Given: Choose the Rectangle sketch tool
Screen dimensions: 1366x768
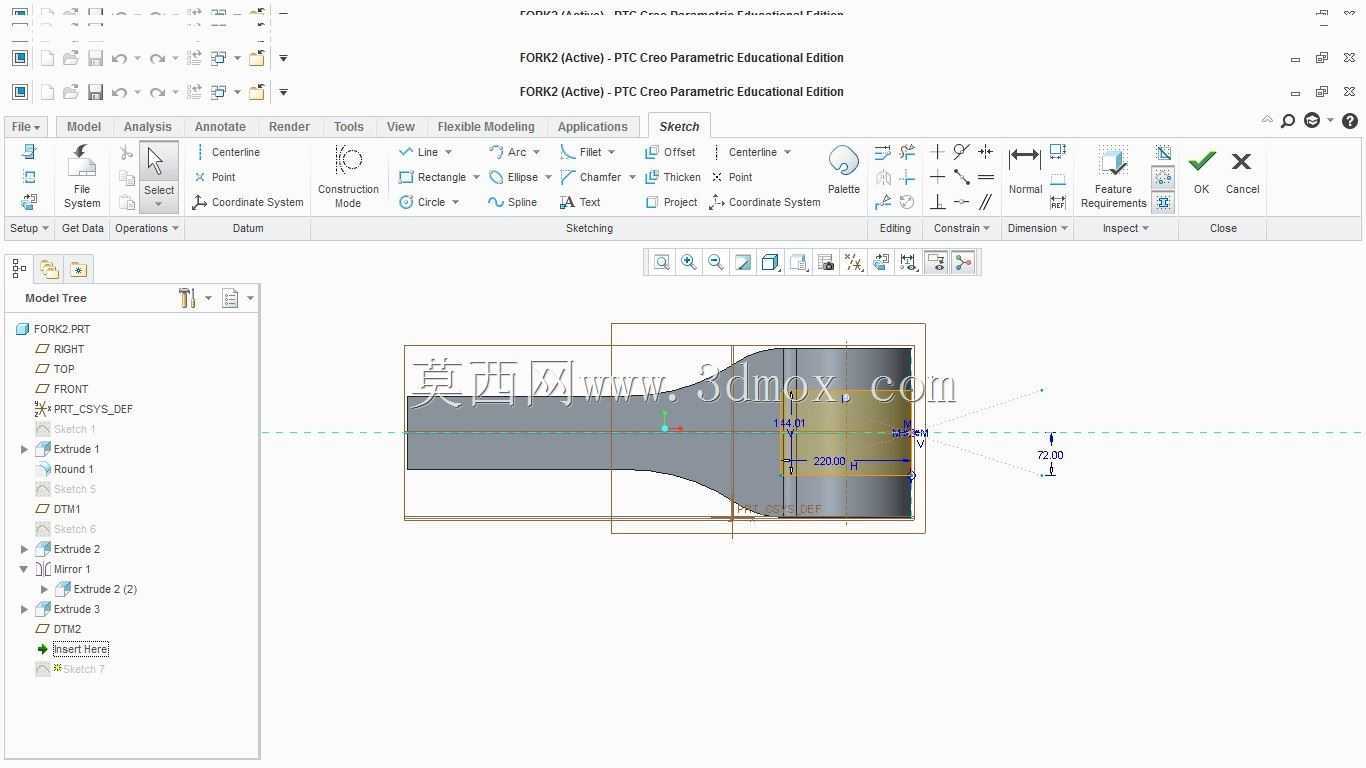Looking at the screenshot, I should [432, 177].
